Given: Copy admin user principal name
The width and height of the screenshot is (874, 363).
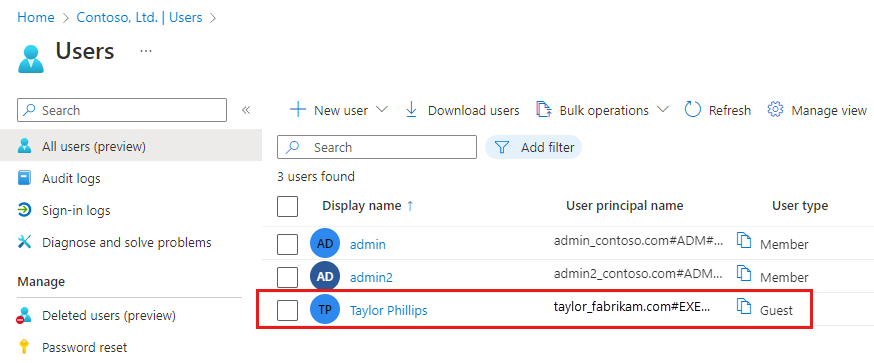Looking at the screenshot, I should coord(744,241).
